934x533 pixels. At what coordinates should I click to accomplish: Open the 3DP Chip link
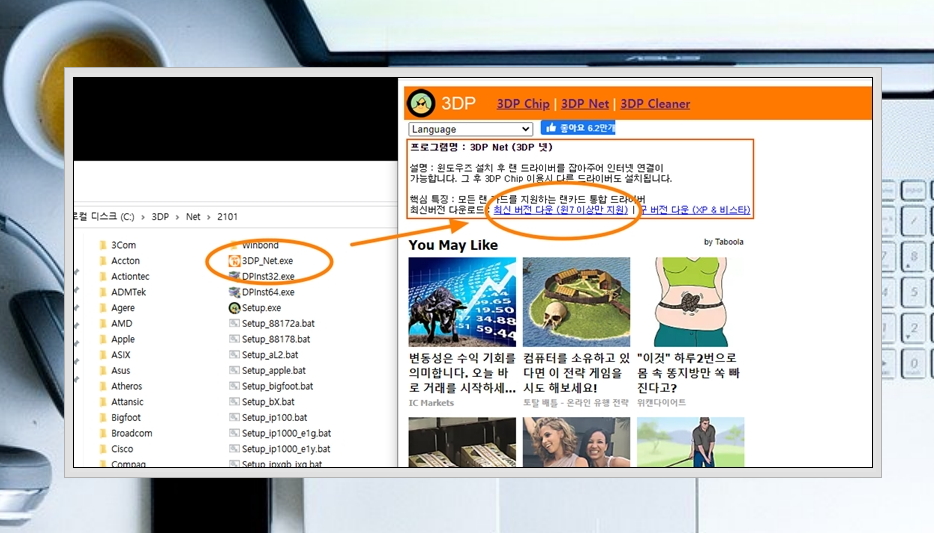pos(523,104)
